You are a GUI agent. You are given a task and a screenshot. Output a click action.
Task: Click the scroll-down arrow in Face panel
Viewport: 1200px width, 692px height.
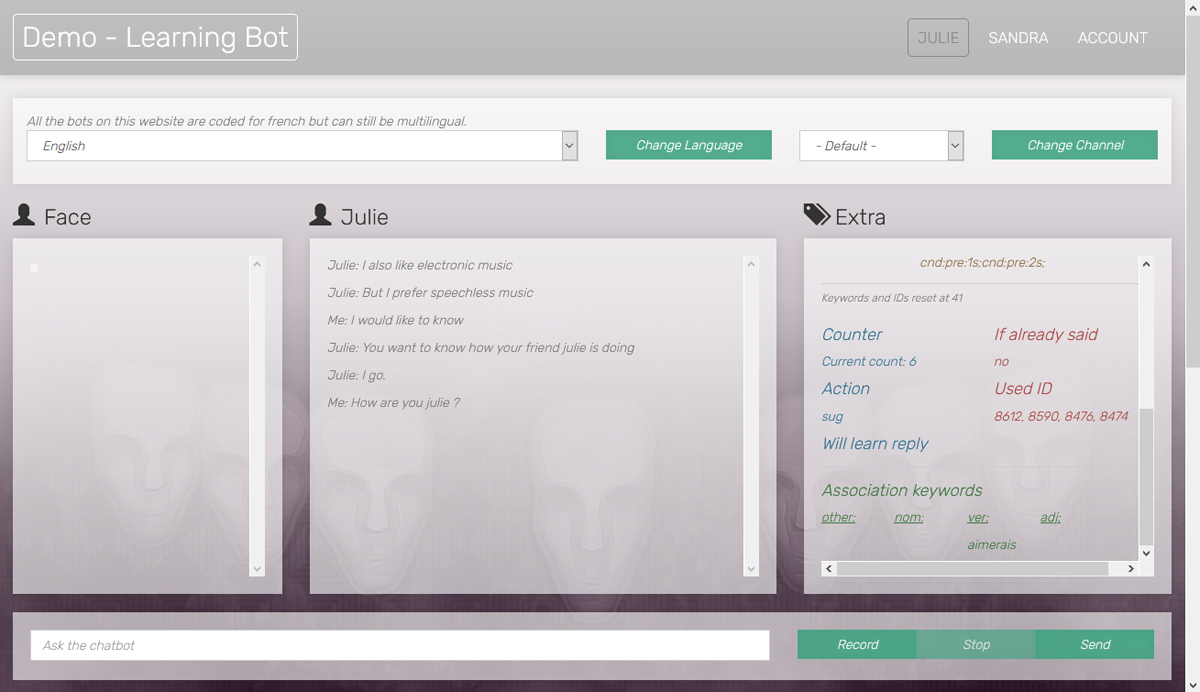pos(257,569)
